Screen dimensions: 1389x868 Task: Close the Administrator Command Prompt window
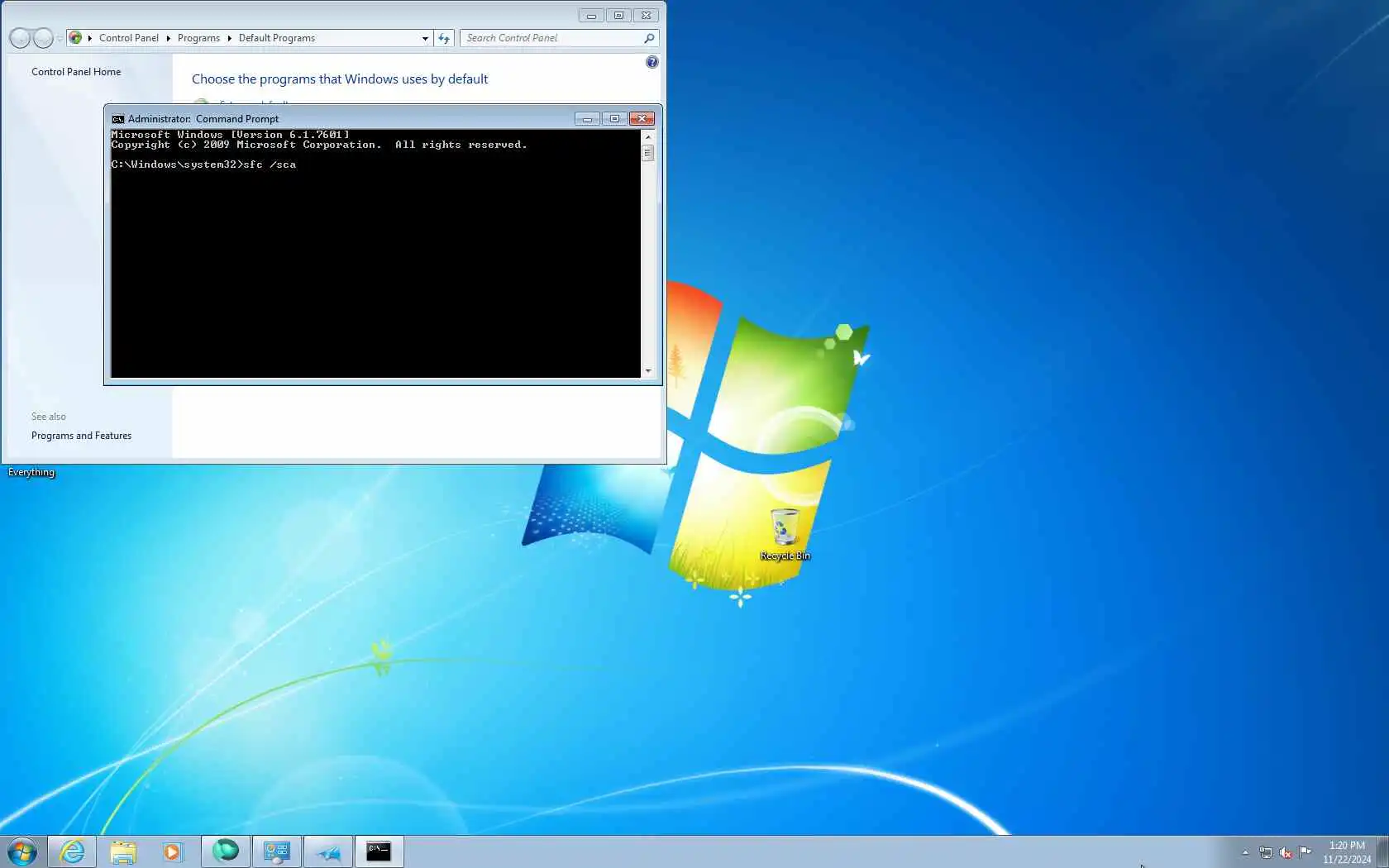click(642, 119)
